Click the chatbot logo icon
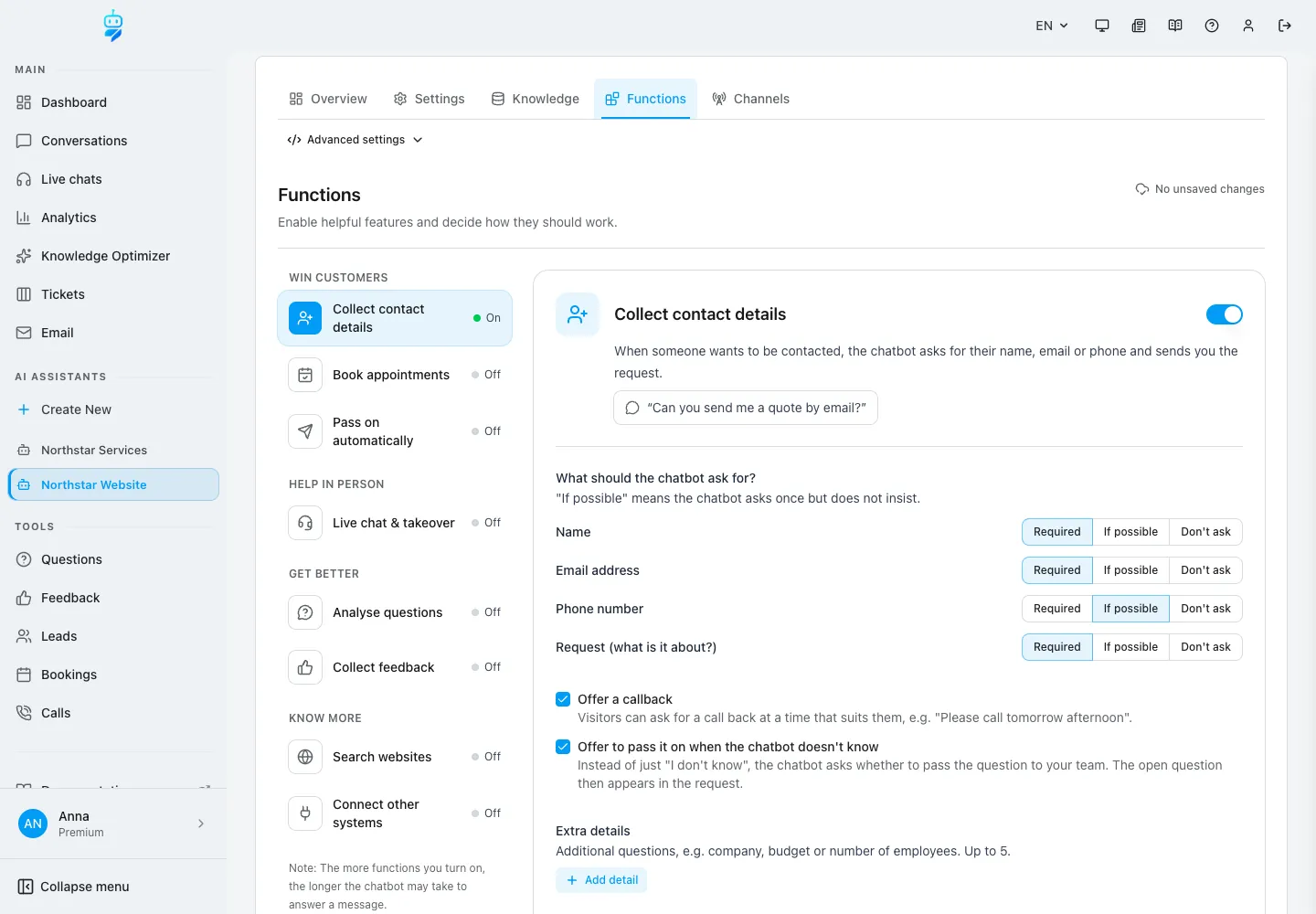This screenshot has height=914, width=1316. [x=113, y=26]
